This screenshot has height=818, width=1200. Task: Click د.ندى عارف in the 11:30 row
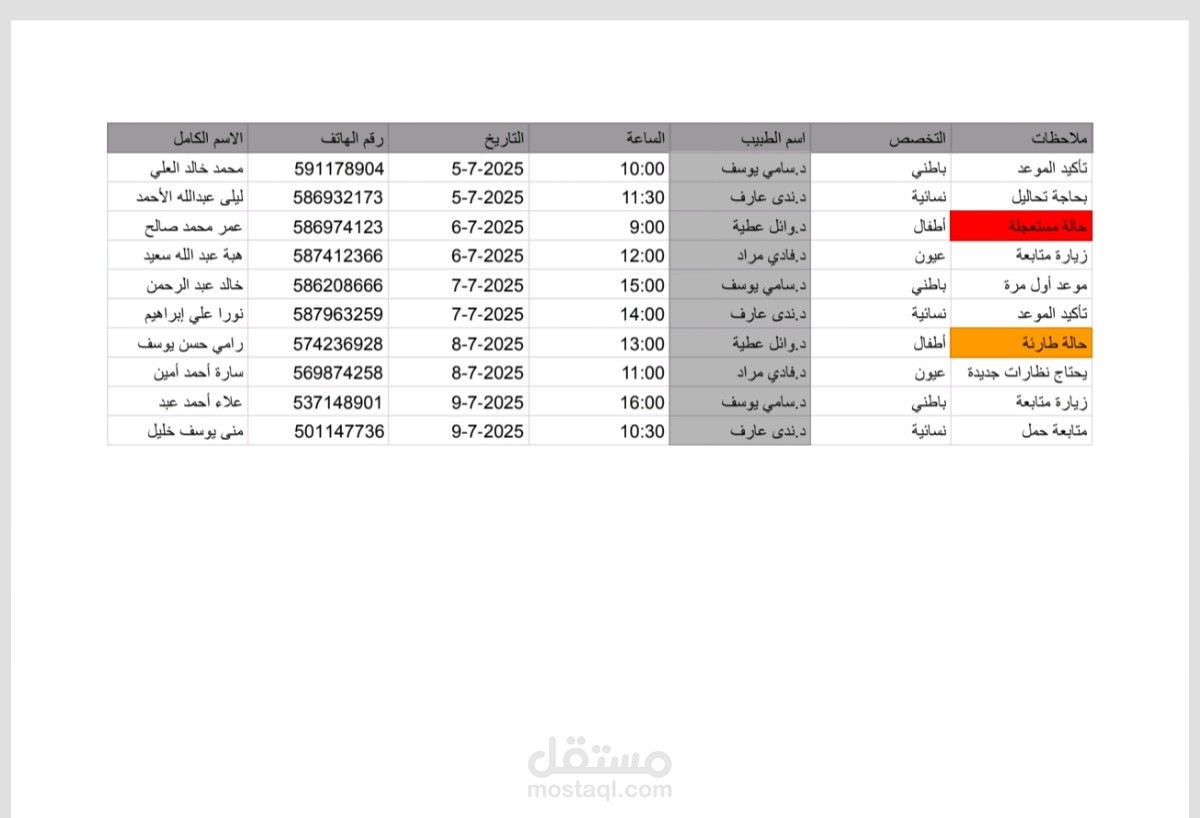[769, 197]
